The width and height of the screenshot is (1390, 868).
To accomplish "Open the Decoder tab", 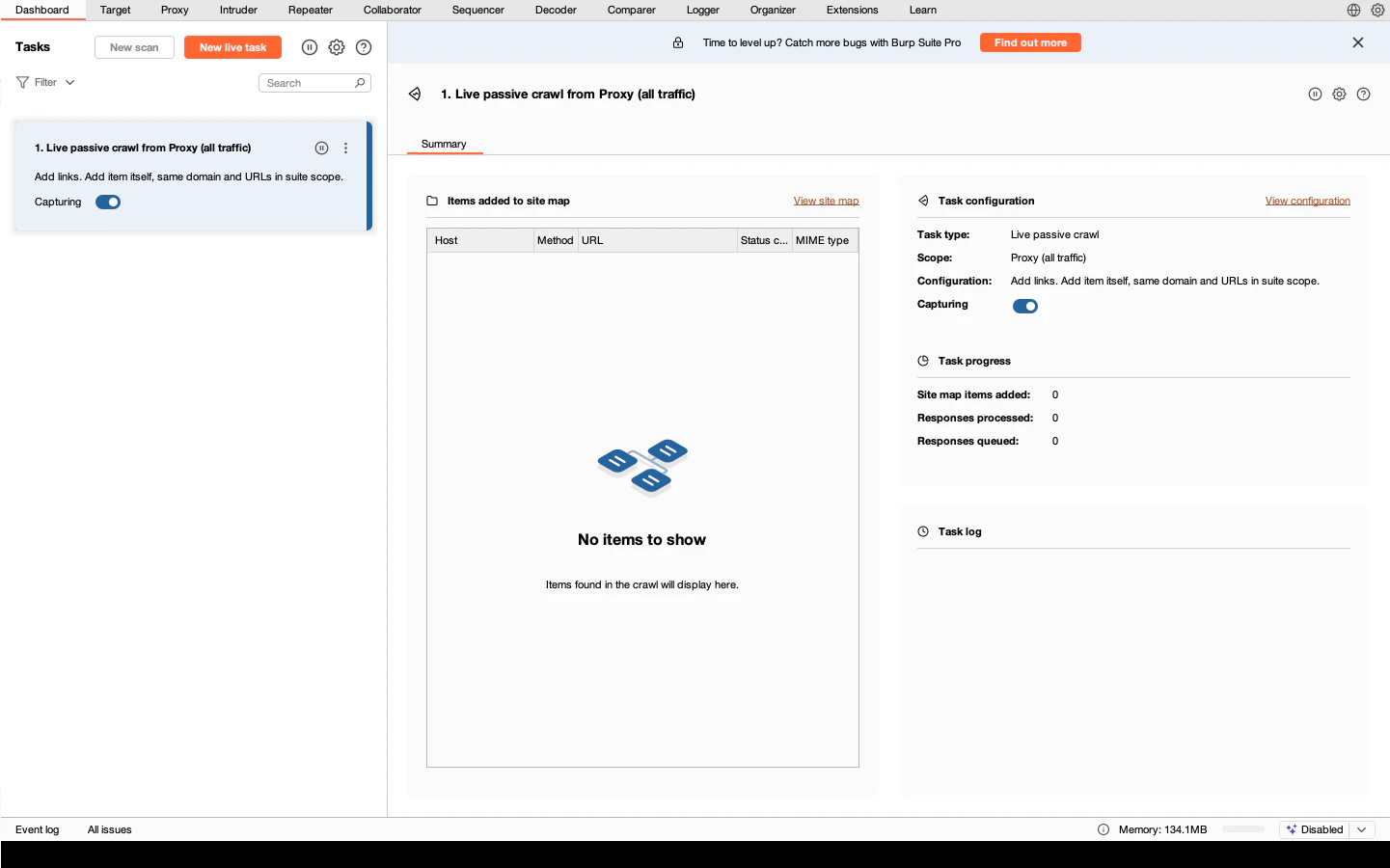I will [x=556, y=10].
